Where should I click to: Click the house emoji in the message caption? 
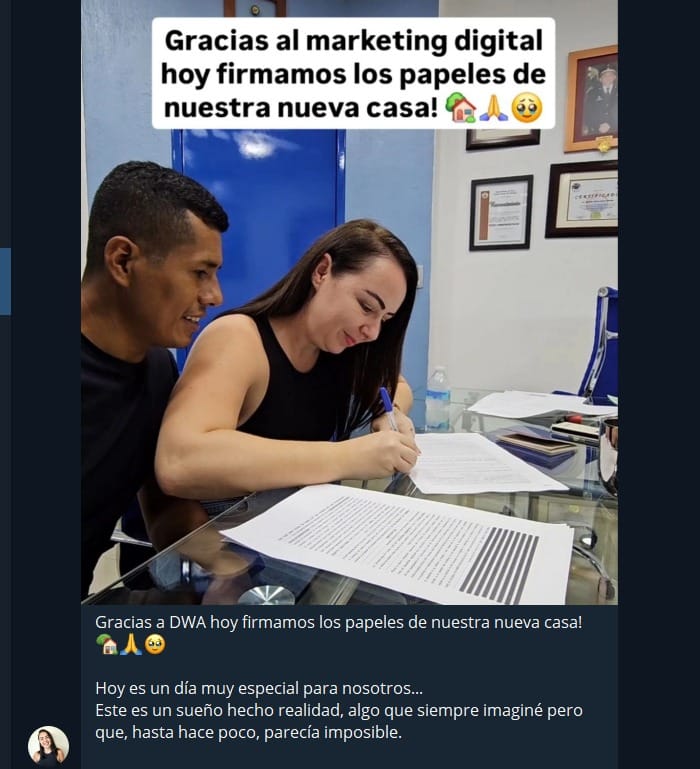click(106, 644)
